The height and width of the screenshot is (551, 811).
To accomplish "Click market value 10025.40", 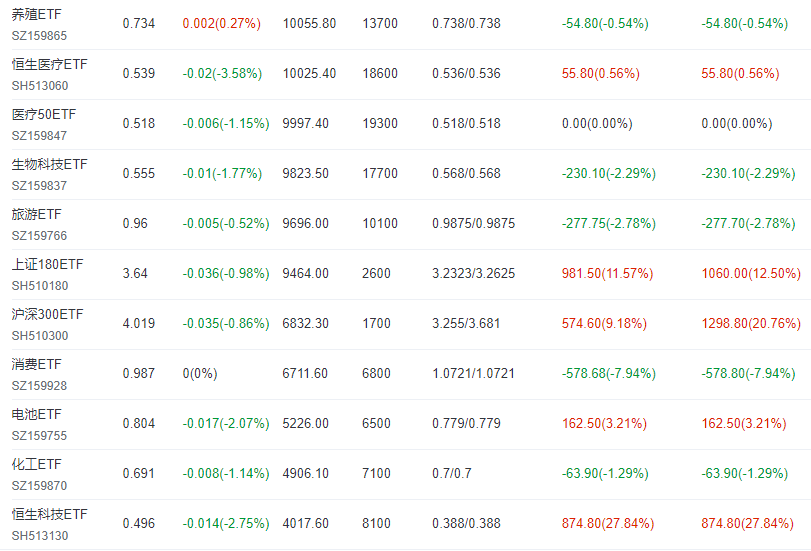I will tap(309, 73).
